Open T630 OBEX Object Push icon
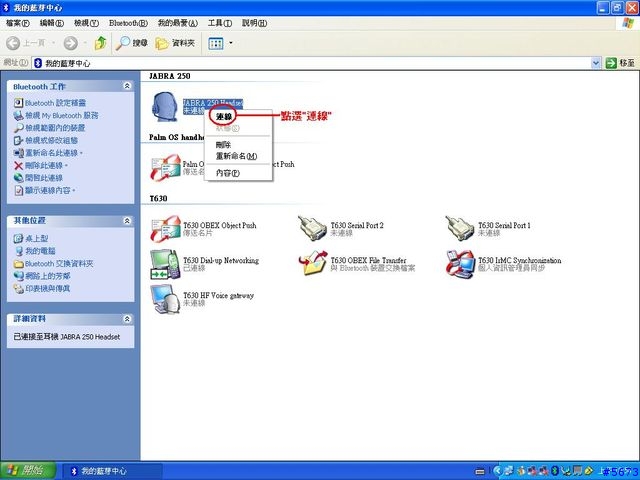Image resolution: width=640 pixels, height=480 pixels. coord(165,229)
